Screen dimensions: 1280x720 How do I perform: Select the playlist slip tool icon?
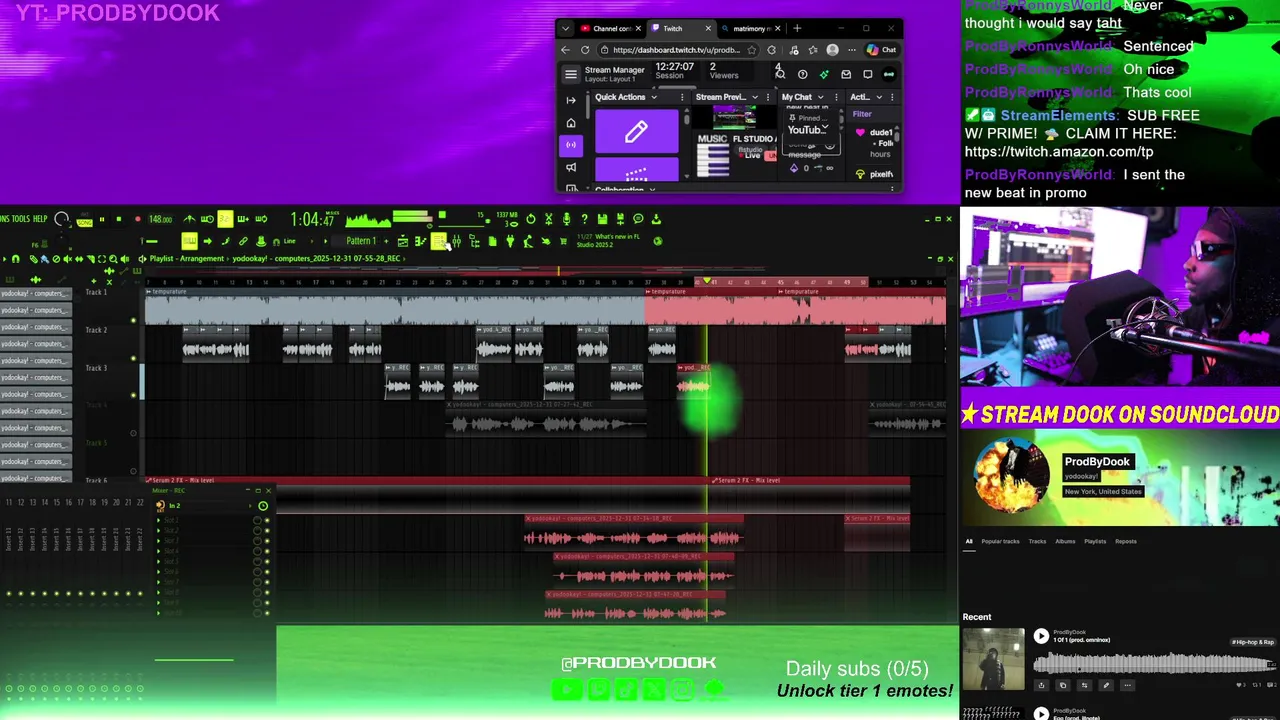[79, 259]
